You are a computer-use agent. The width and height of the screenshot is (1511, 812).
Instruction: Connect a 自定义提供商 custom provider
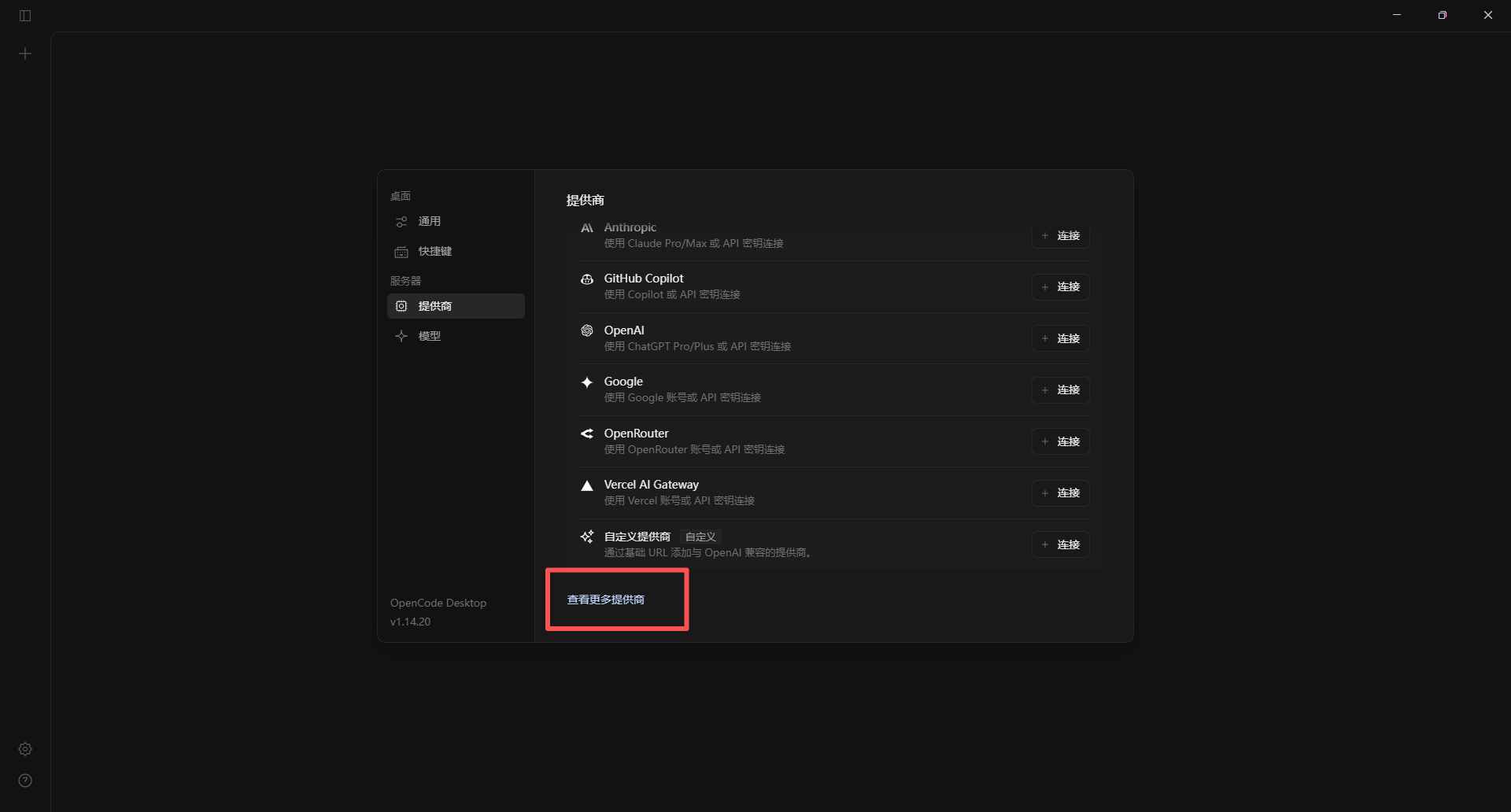point(1060,544)
